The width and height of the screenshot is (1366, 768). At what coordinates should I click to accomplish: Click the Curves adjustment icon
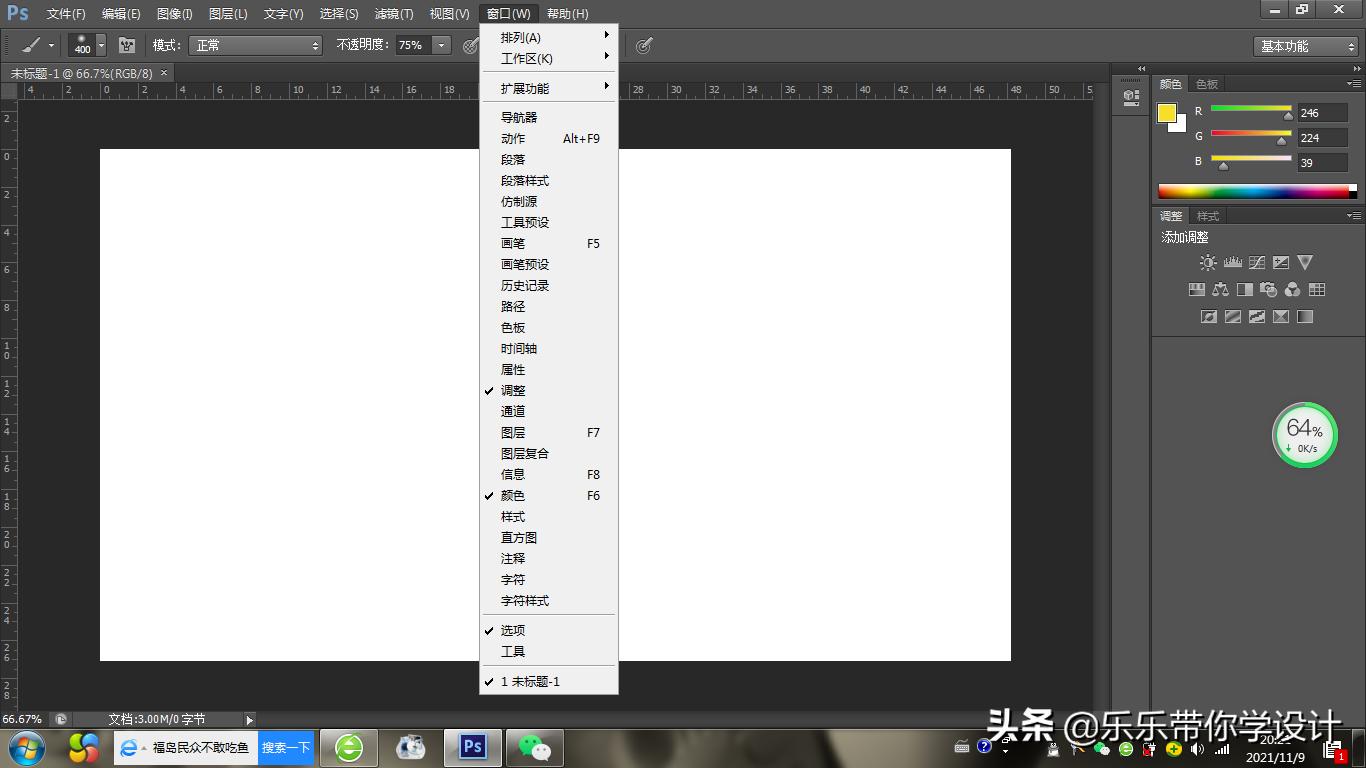1257,263
